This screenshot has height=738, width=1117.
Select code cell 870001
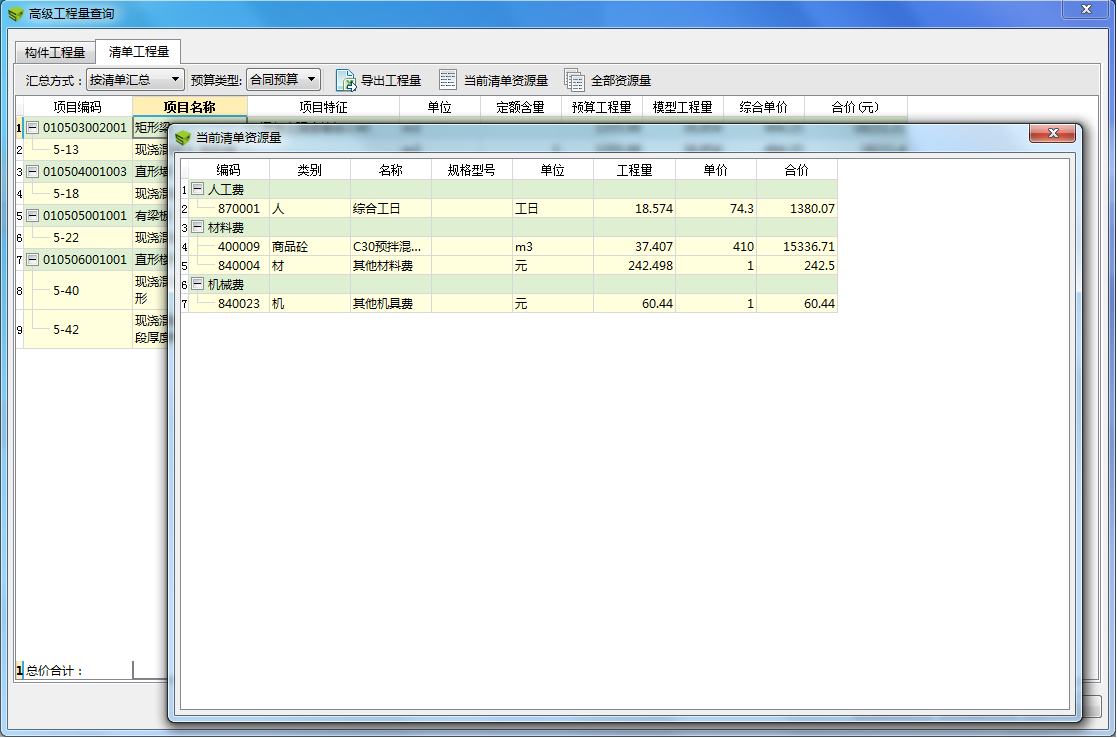click(x=229, y=209)
